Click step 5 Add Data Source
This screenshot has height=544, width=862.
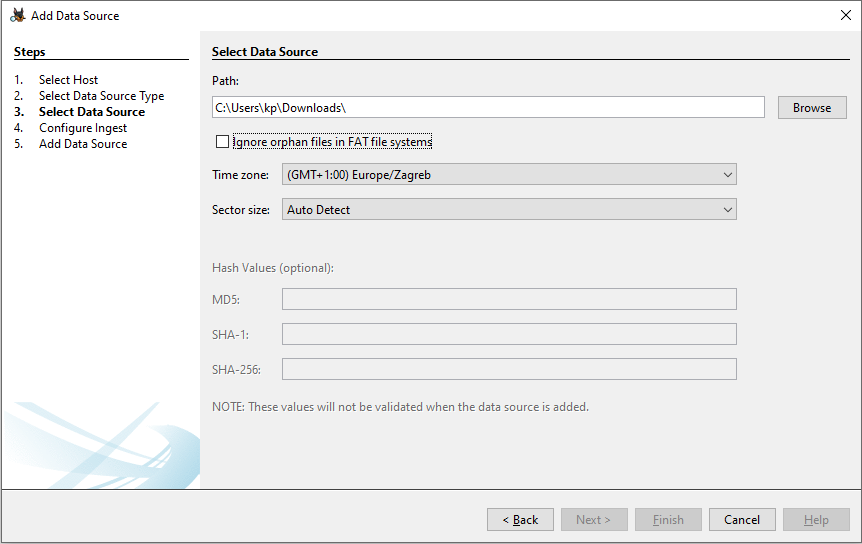83,144
